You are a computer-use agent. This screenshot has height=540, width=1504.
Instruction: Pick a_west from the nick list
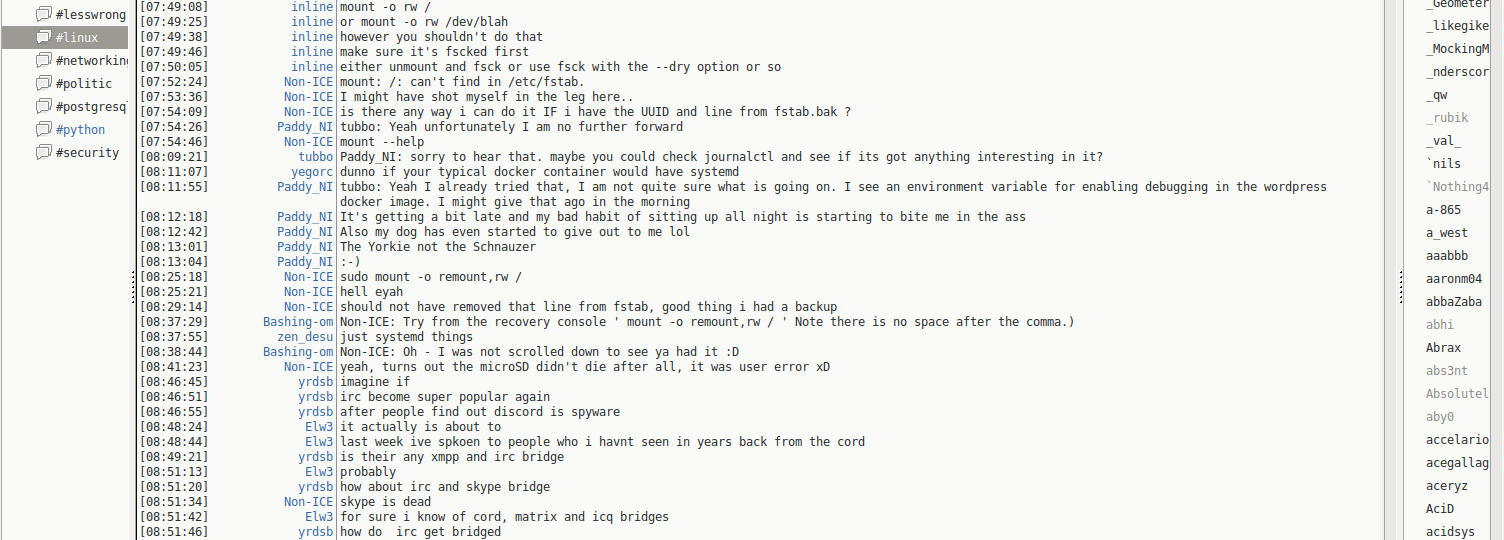[1447, 233]
